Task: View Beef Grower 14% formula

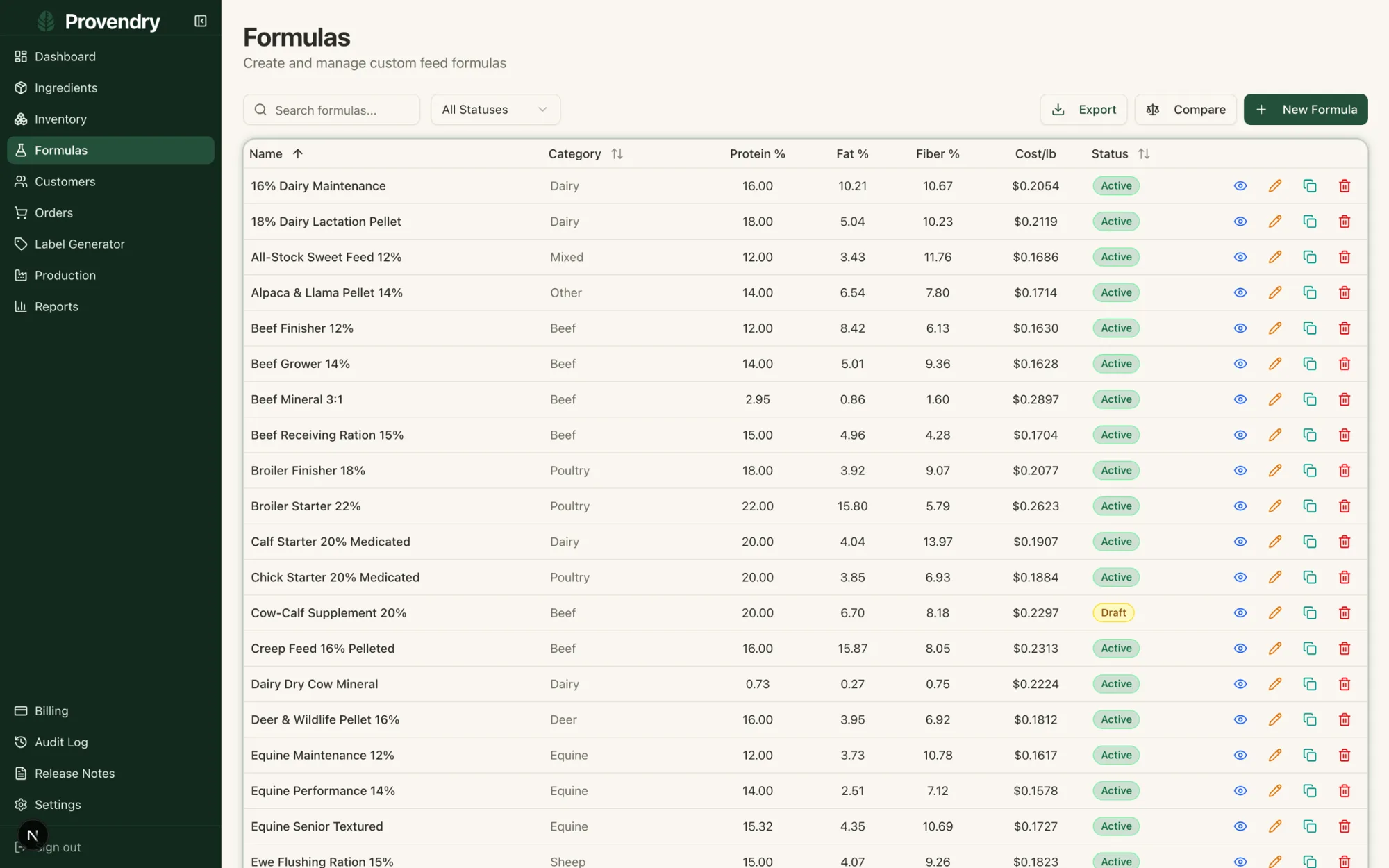Action: point(1240,364)
